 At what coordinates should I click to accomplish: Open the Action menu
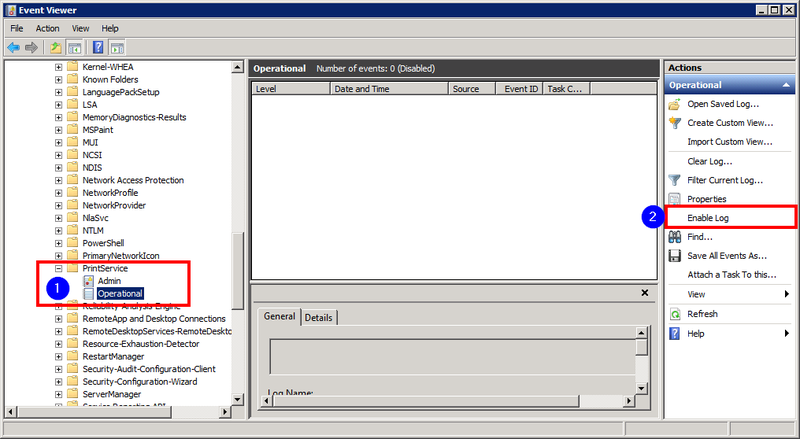click(47, 29)
